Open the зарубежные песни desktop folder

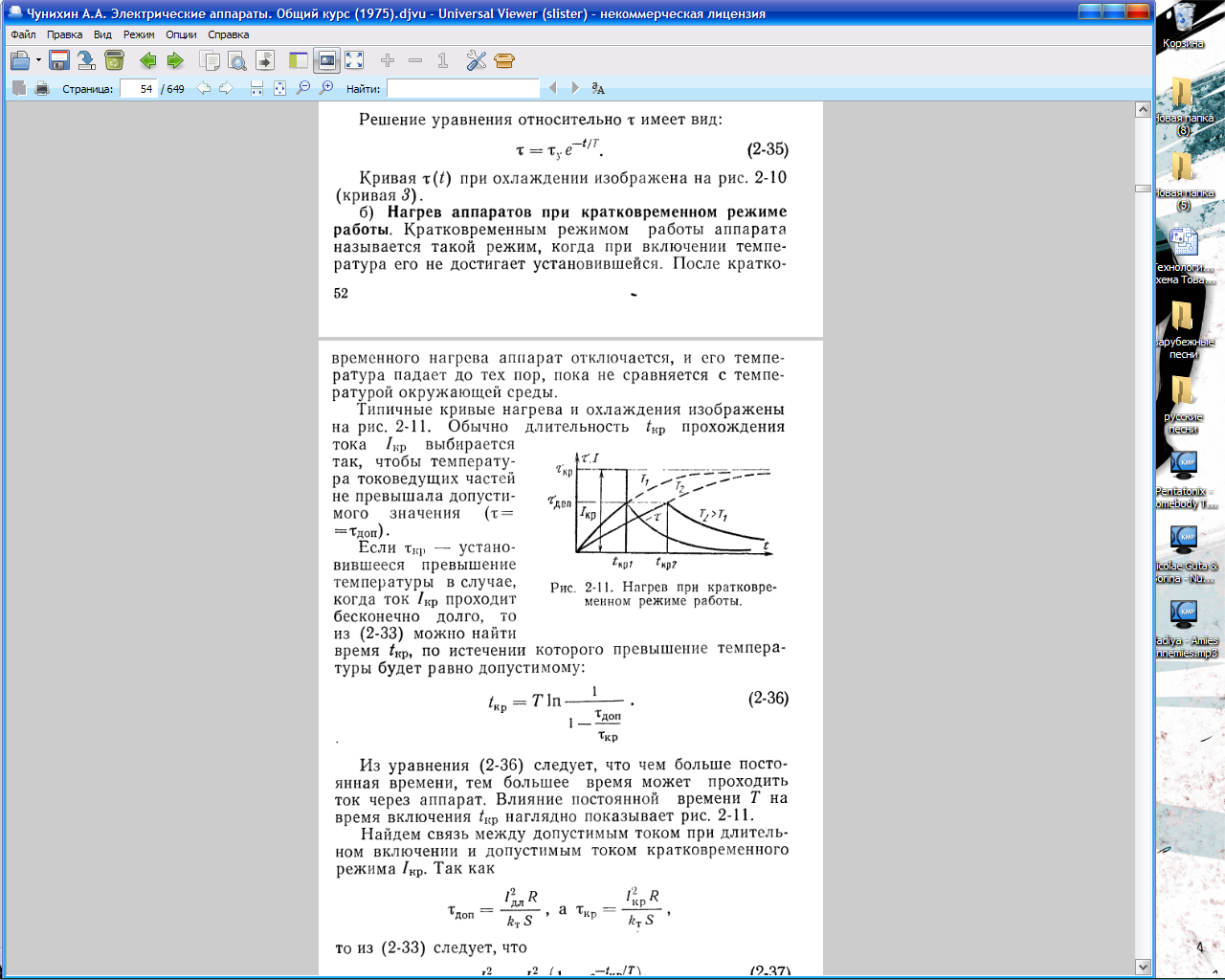click(1184, 329)
